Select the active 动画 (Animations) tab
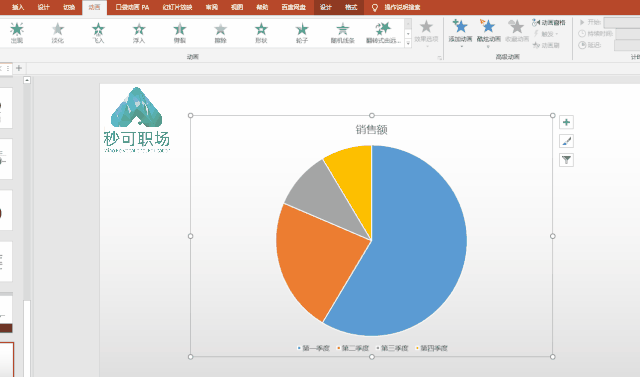The height and width of the screenshot is (377, 640). click(x=94, y=7)
